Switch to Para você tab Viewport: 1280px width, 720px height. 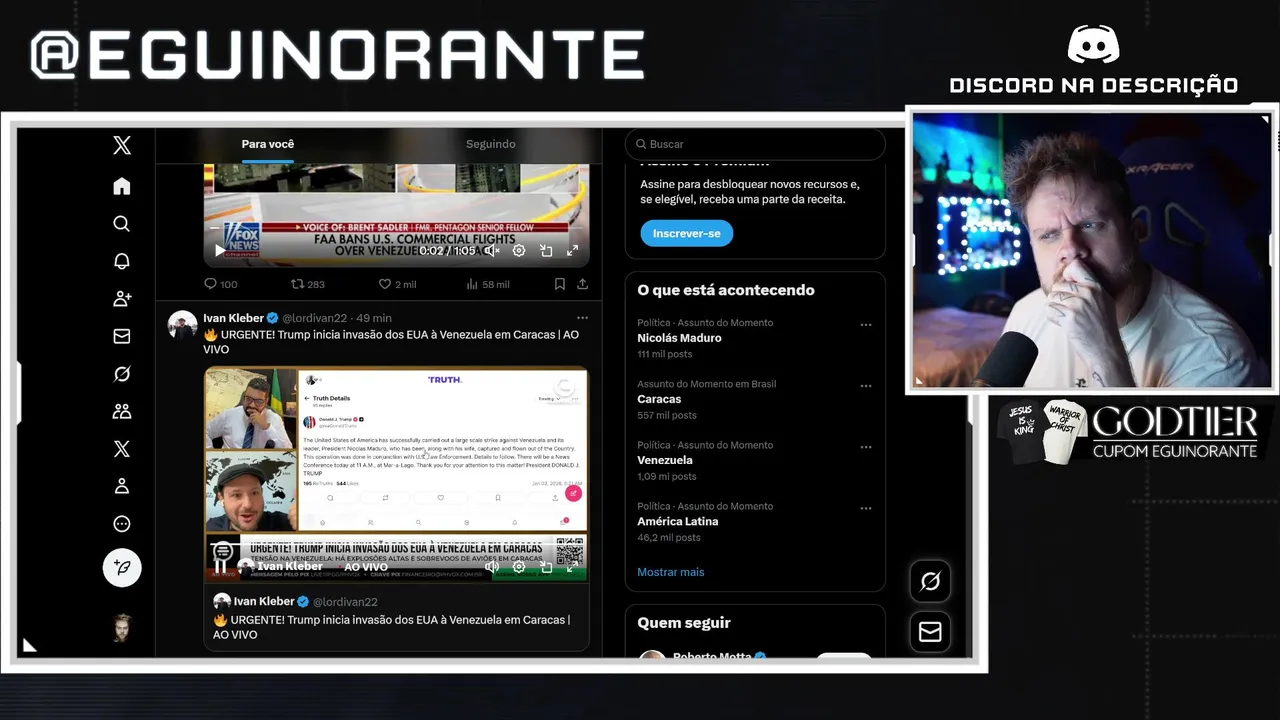[x=268, y=144]
